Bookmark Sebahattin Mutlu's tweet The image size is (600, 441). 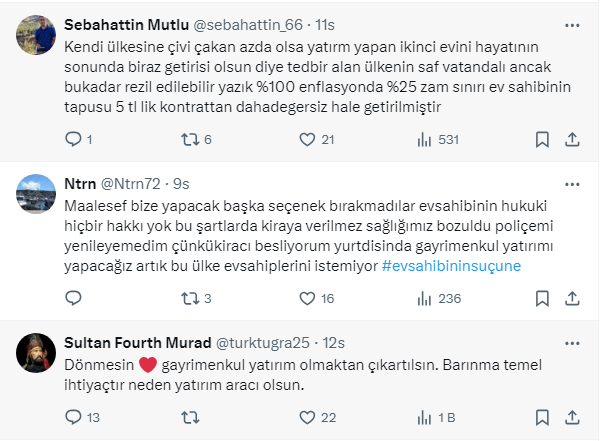[x=541, y=139]
